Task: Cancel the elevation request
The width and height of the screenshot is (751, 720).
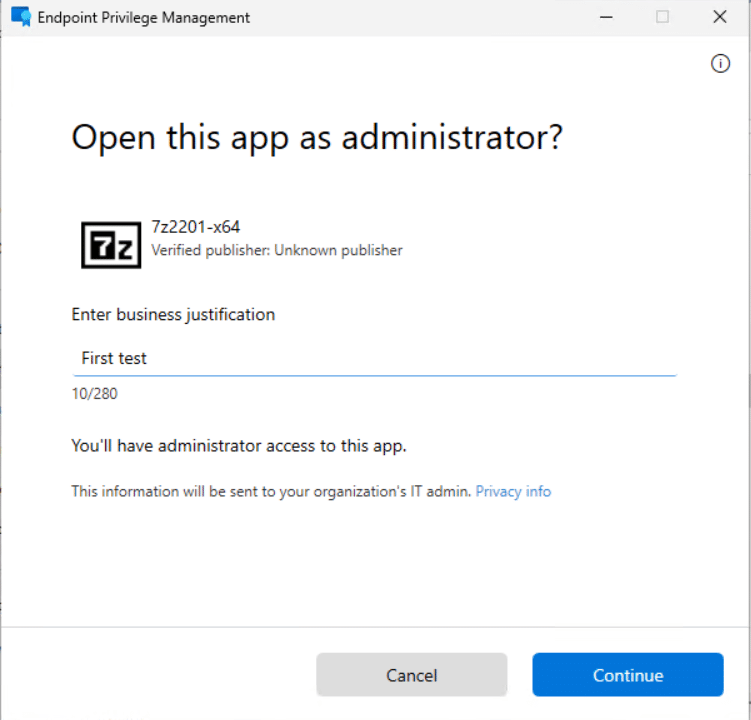Action: (x=411, y=674)
